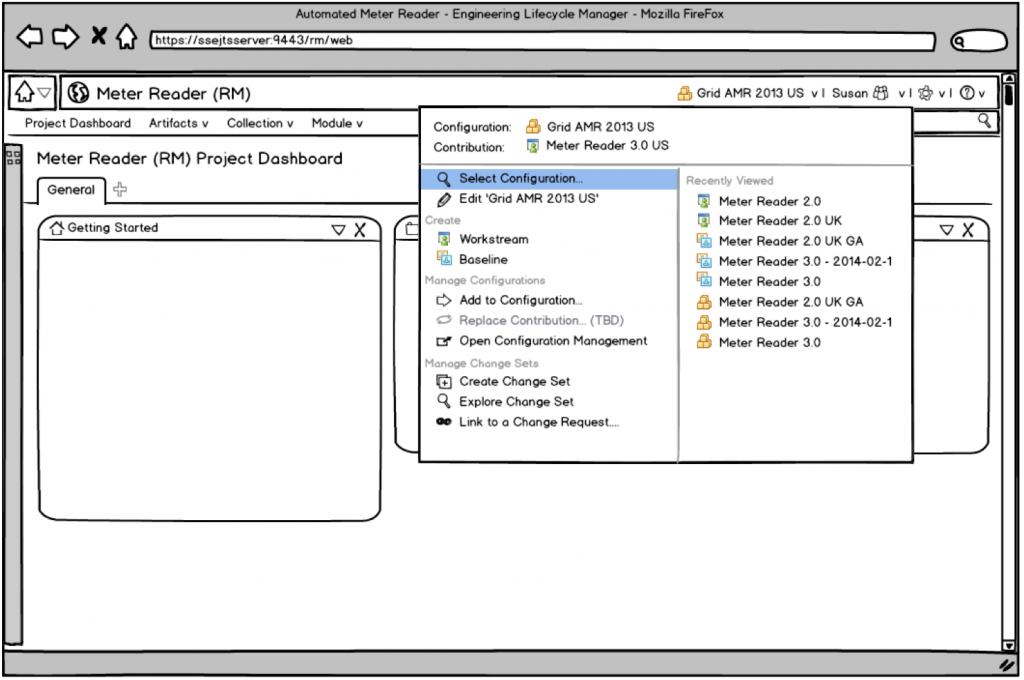Choose Select Configuration... menu entry

click(x=549, y=179)
